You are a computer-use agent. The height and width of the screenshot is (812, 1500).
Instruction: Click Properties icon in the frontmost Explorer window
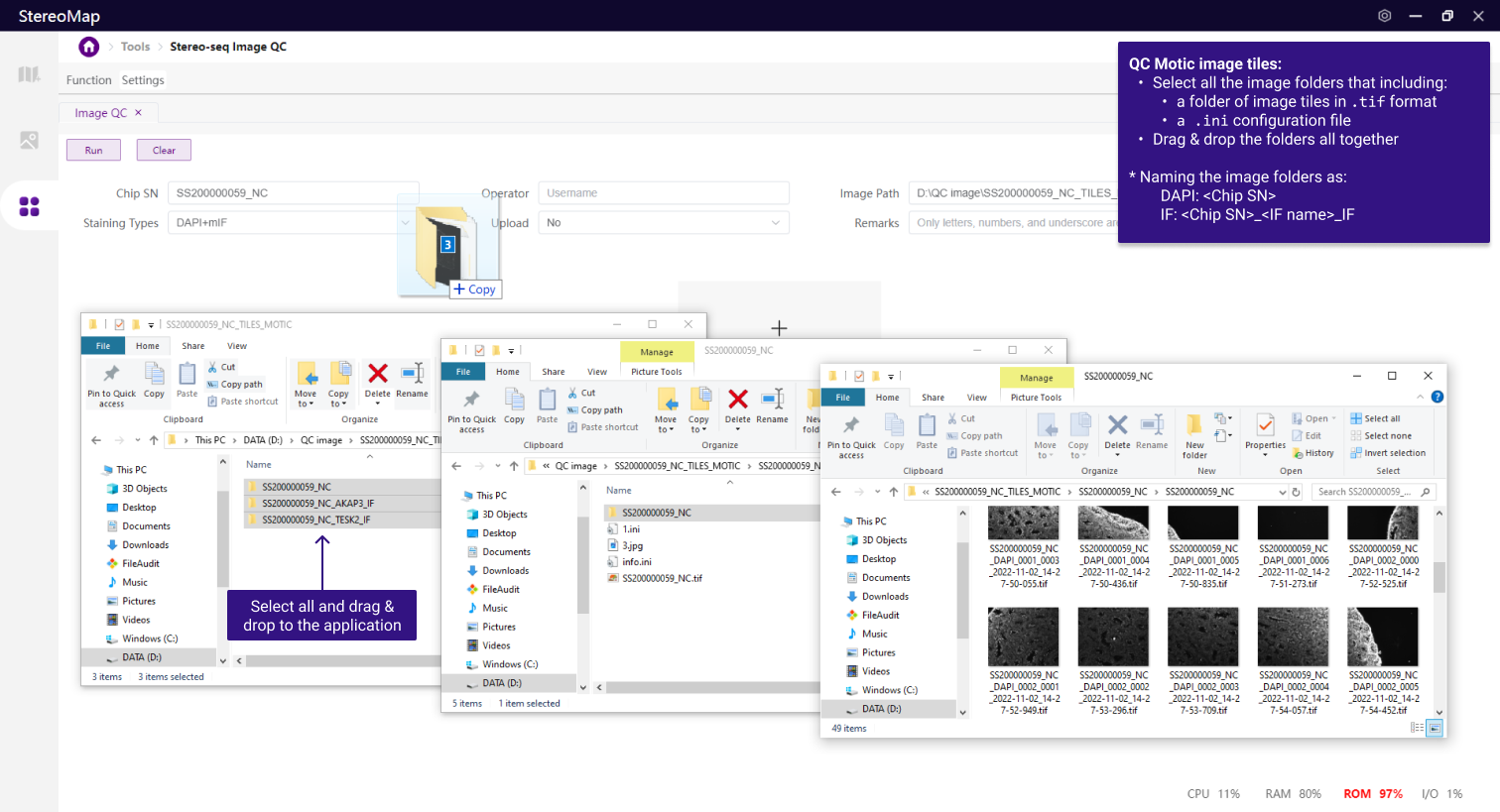[x=1265, y=426]
